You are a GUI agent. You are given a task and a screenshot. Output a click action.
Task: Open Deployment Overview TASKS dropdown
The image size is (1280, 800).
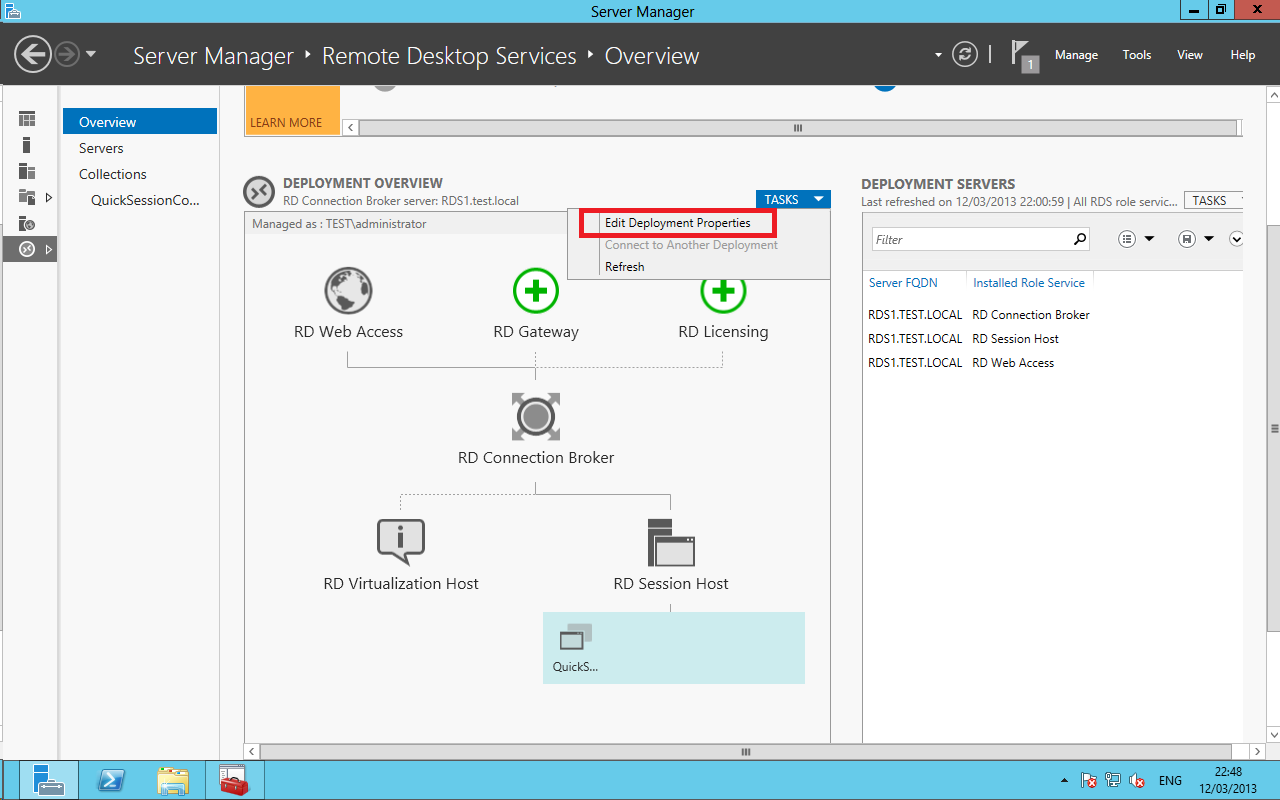tap(793, 200)
